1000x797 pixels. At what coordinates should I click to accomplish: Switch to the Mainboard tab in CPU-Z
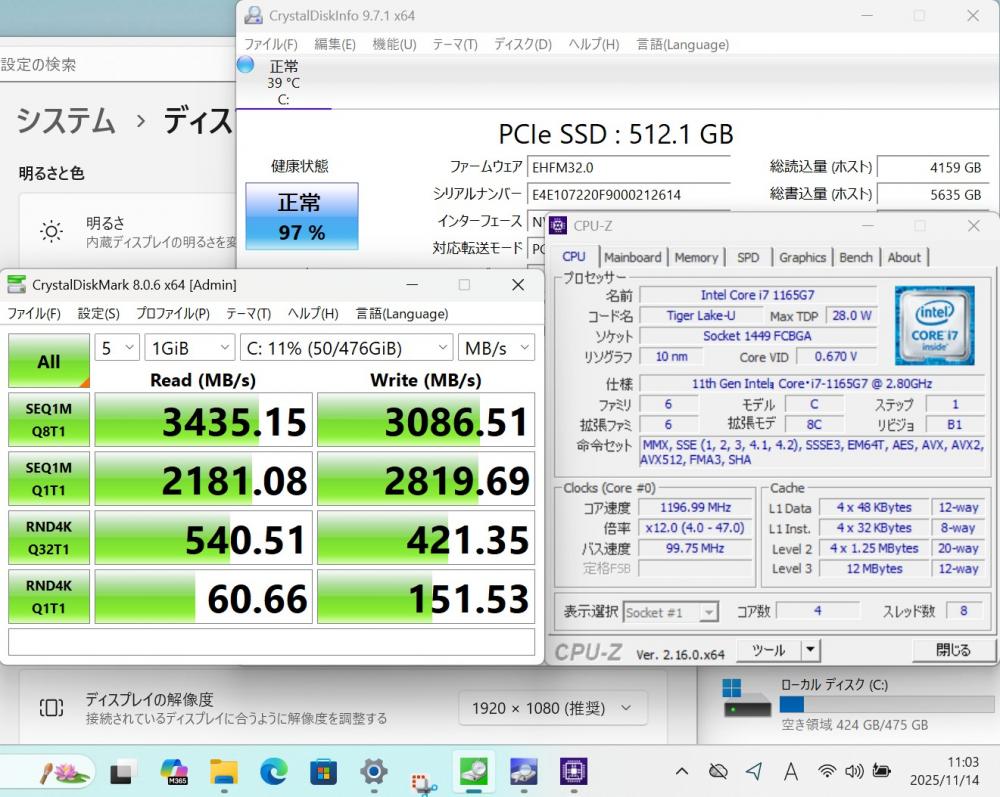point(632,257)
